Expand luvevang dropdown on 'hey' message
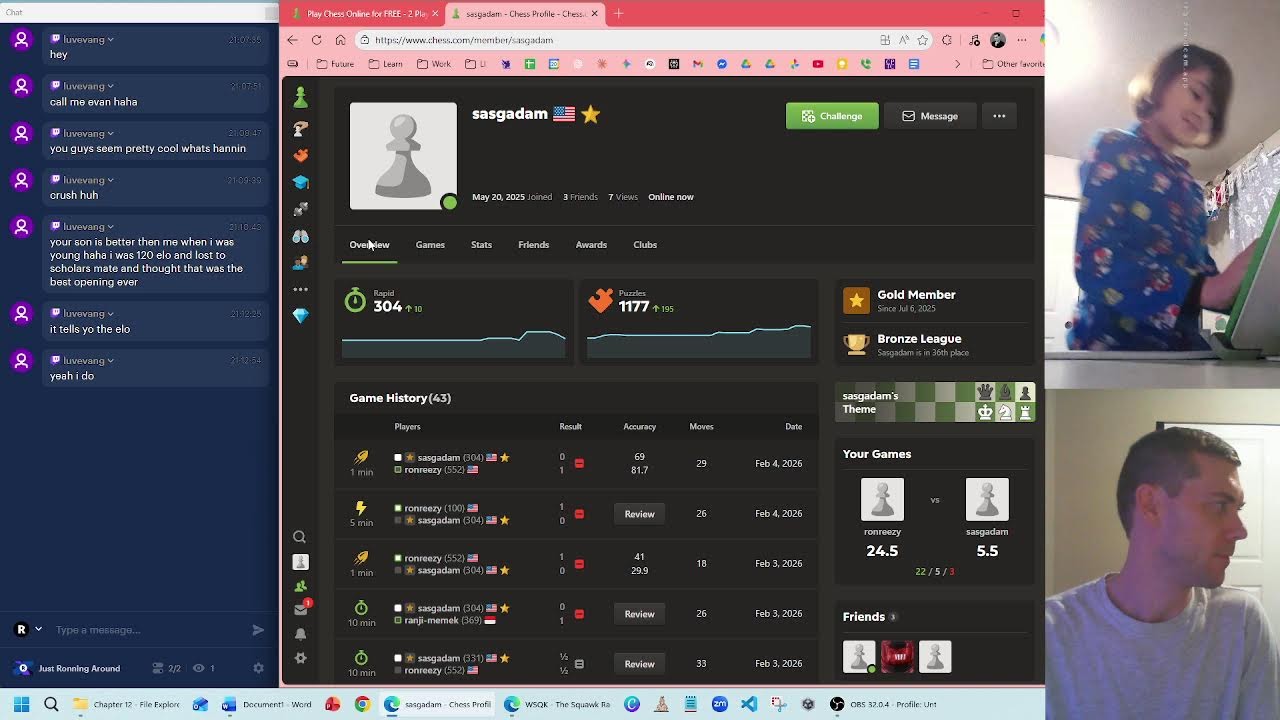 pyautogui.click(x=110, y=39)
